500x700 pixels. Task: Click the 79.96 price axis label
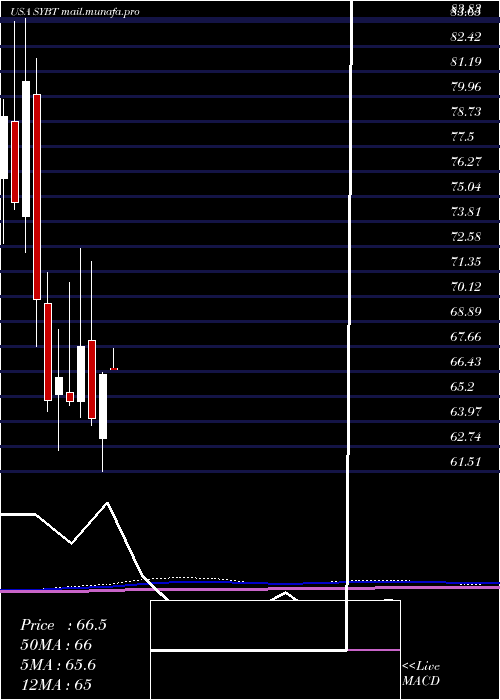pos(466,87)
